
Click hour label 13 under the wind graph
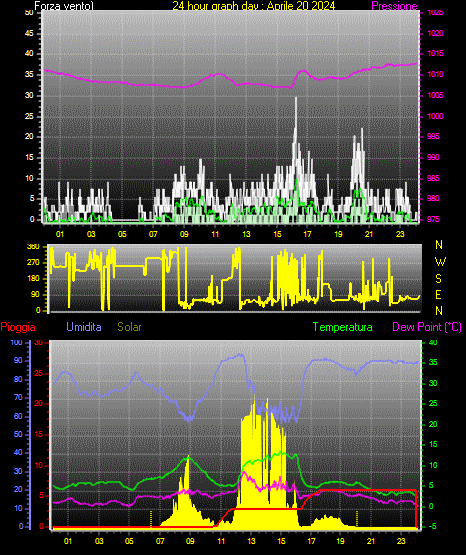246,234
